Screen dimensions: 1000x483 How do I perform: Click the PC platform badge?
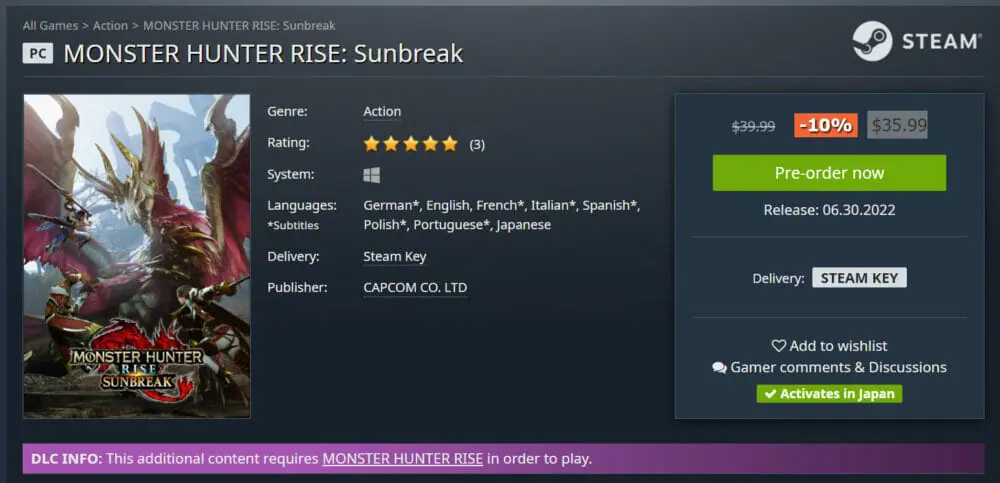[37, 53]
